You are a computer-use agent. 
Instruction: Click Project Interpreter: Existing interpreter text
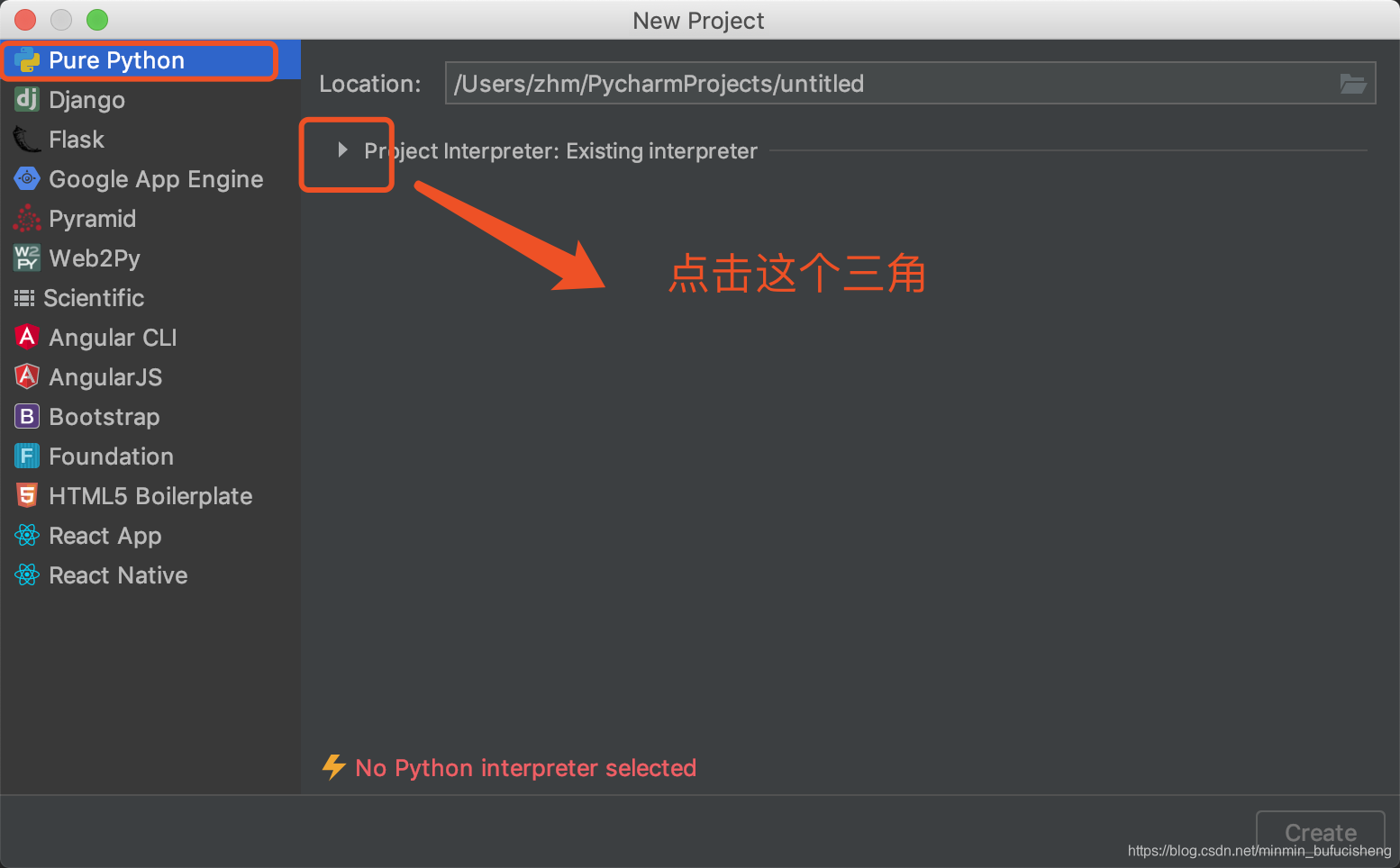point(560,150)
